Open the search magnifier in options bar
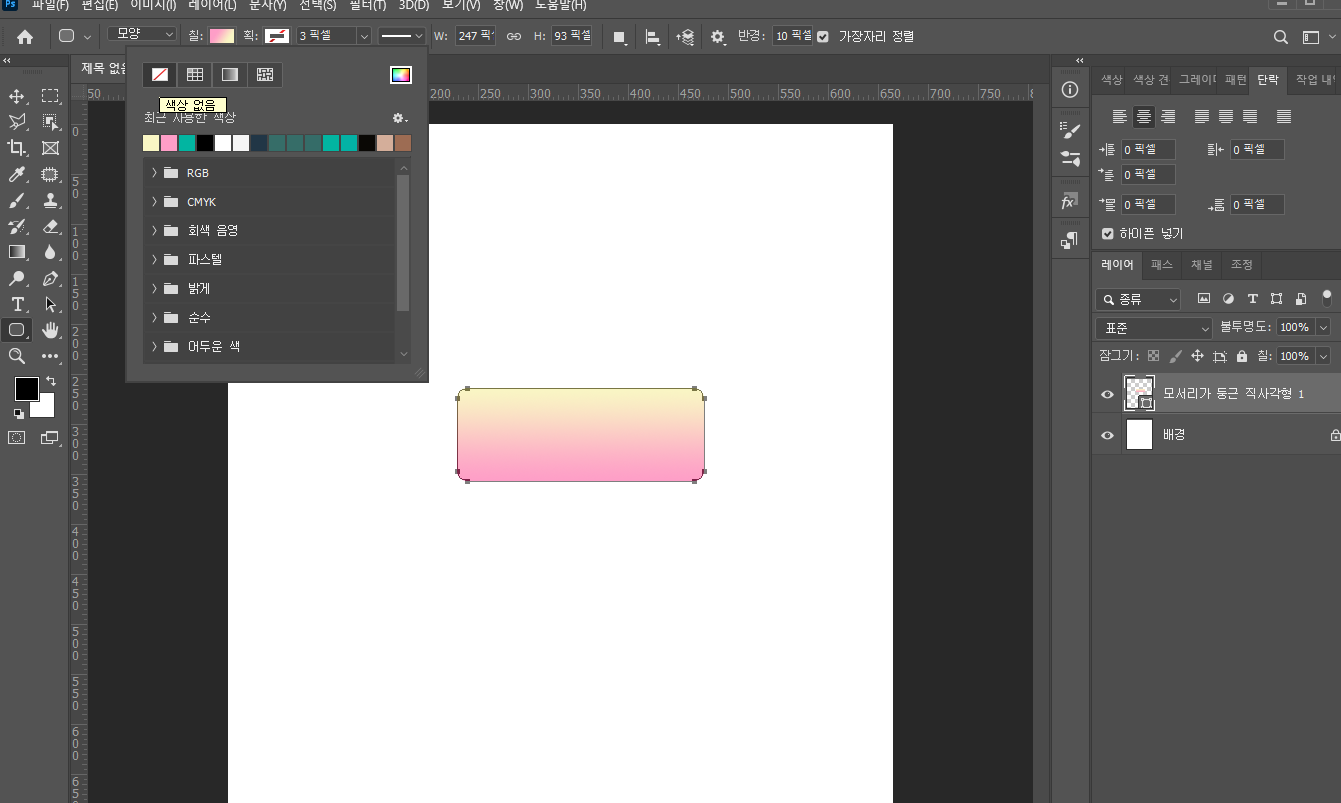1341x803 pixels. click(x=1281, y=37)
